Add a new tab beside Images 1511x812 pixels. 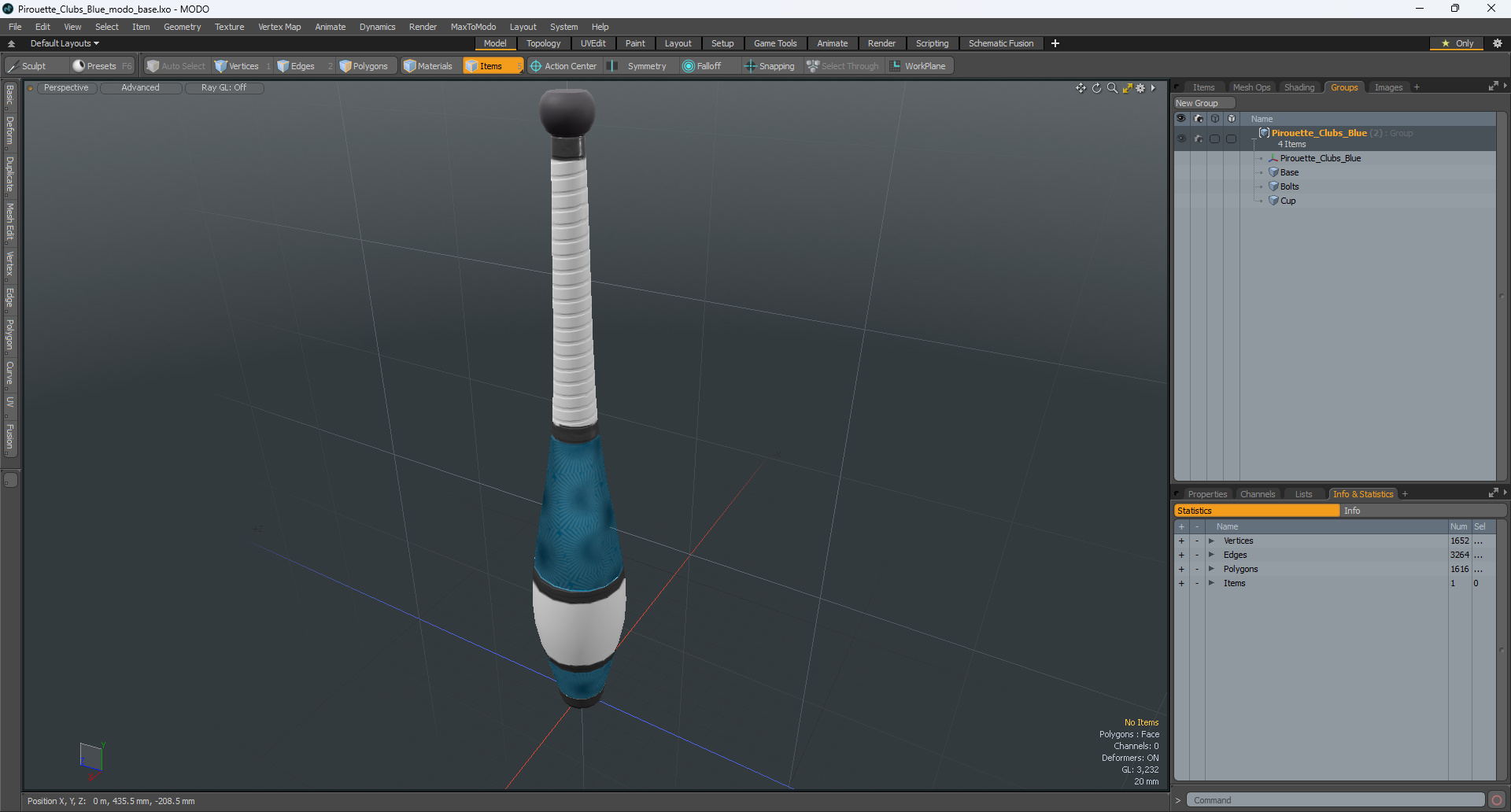click(x=1417, y=87)
